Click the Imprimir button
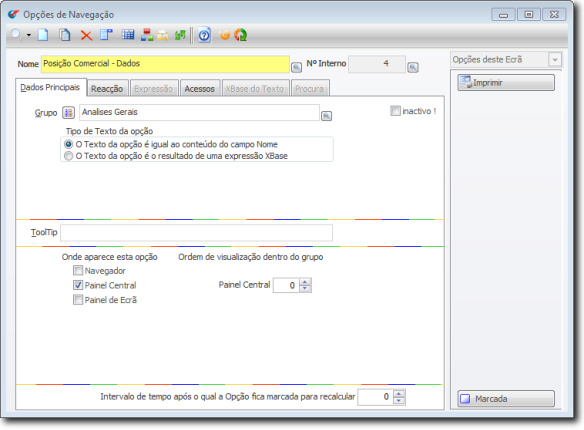 pyautogui.click(x=506, y=82)
